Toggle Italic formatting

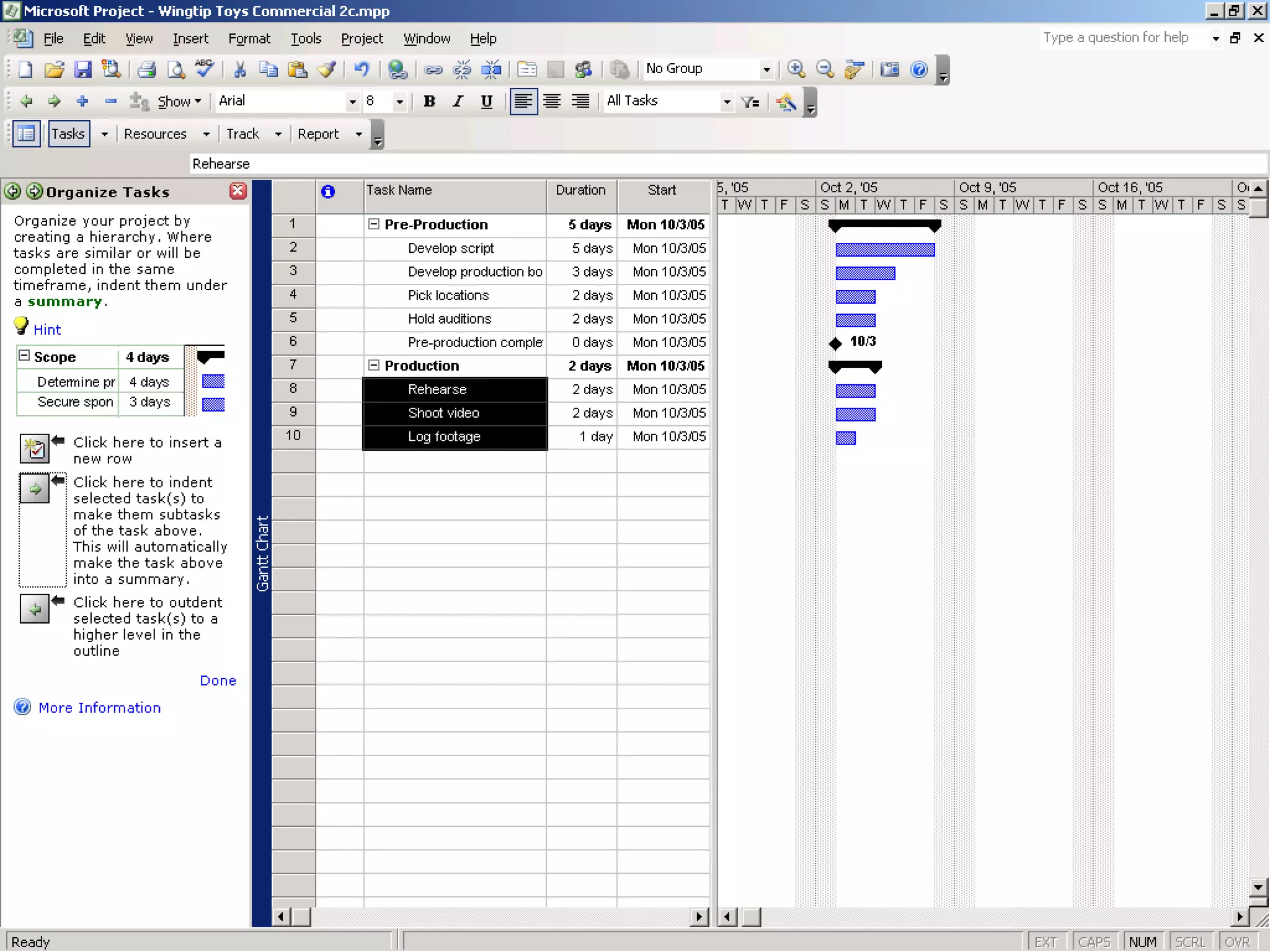pos(458,101)
